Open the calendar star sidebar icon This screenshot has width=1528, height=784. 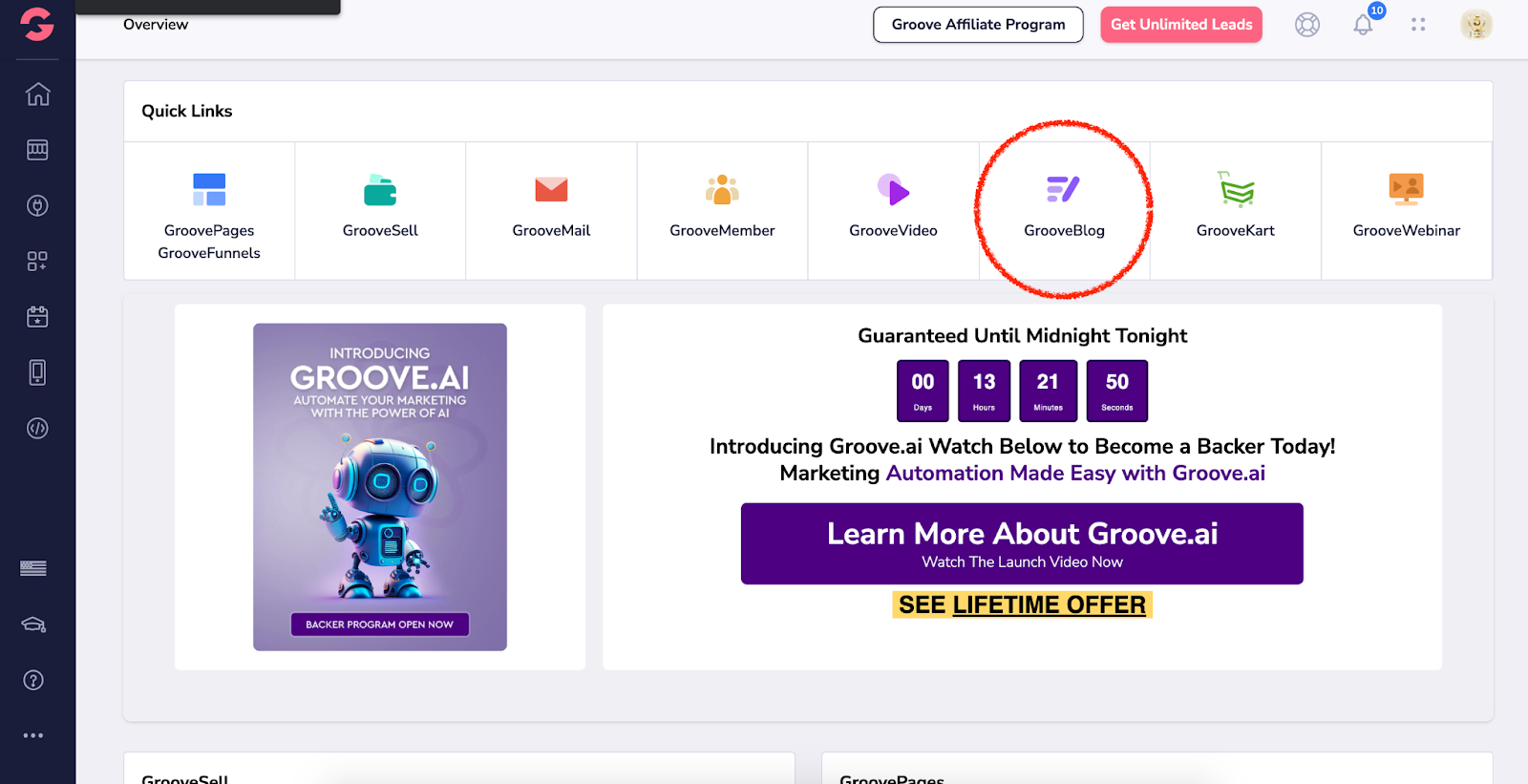(x=37, y=316)
